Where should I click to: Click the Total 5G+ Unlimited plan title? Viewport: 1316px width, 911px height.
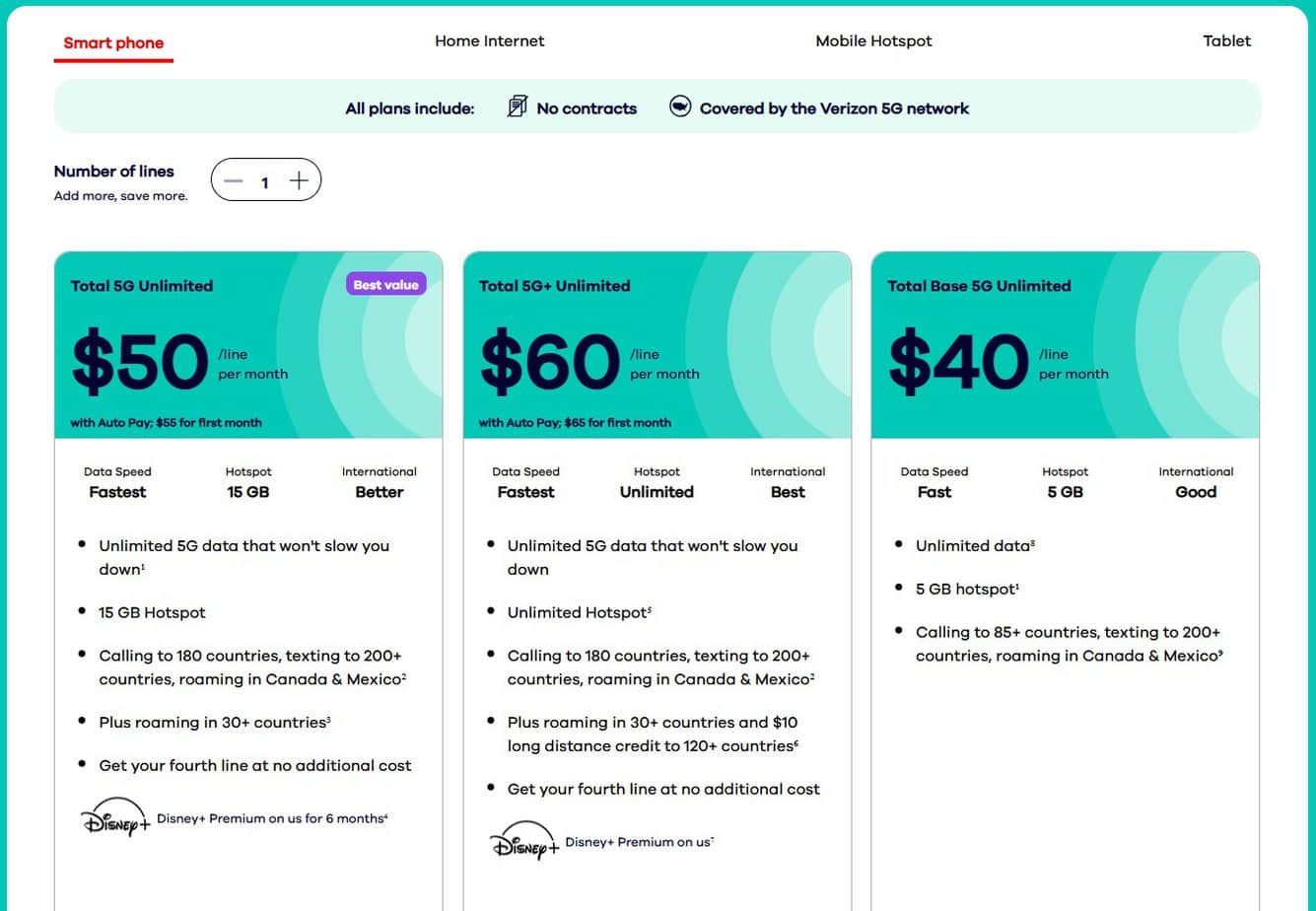[554, 286]
